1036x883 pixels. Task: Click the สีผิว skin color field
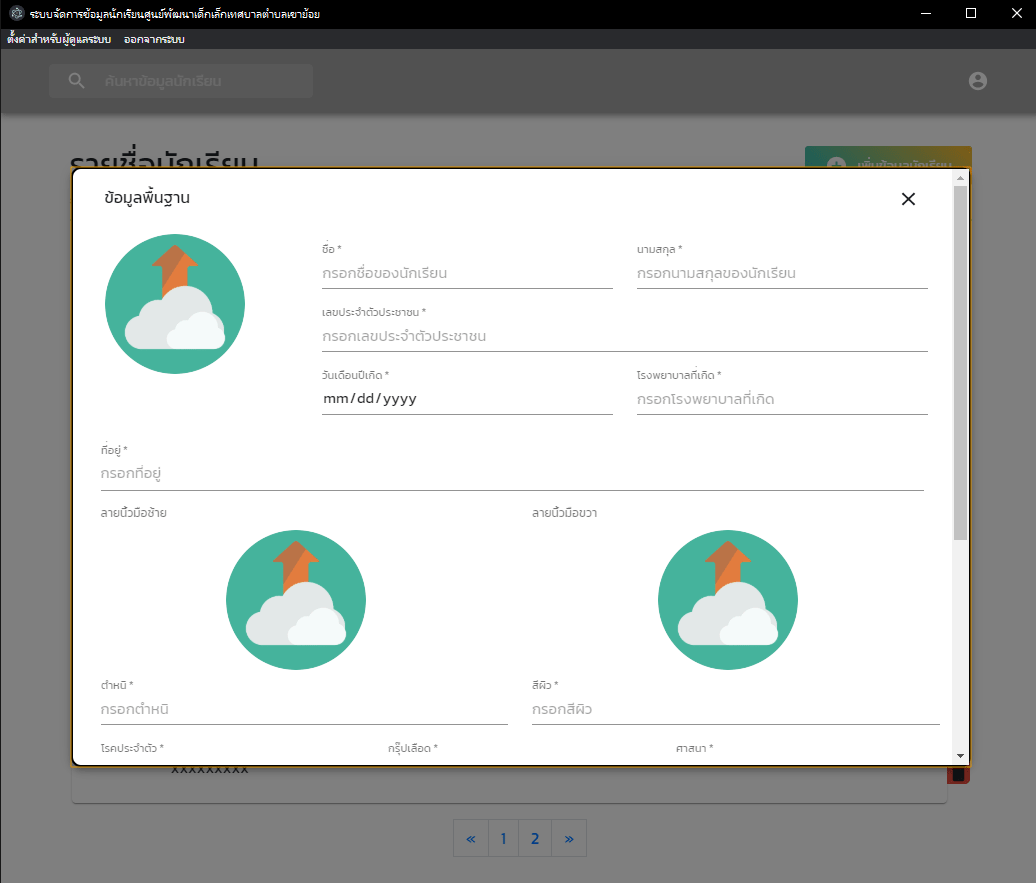734,710
